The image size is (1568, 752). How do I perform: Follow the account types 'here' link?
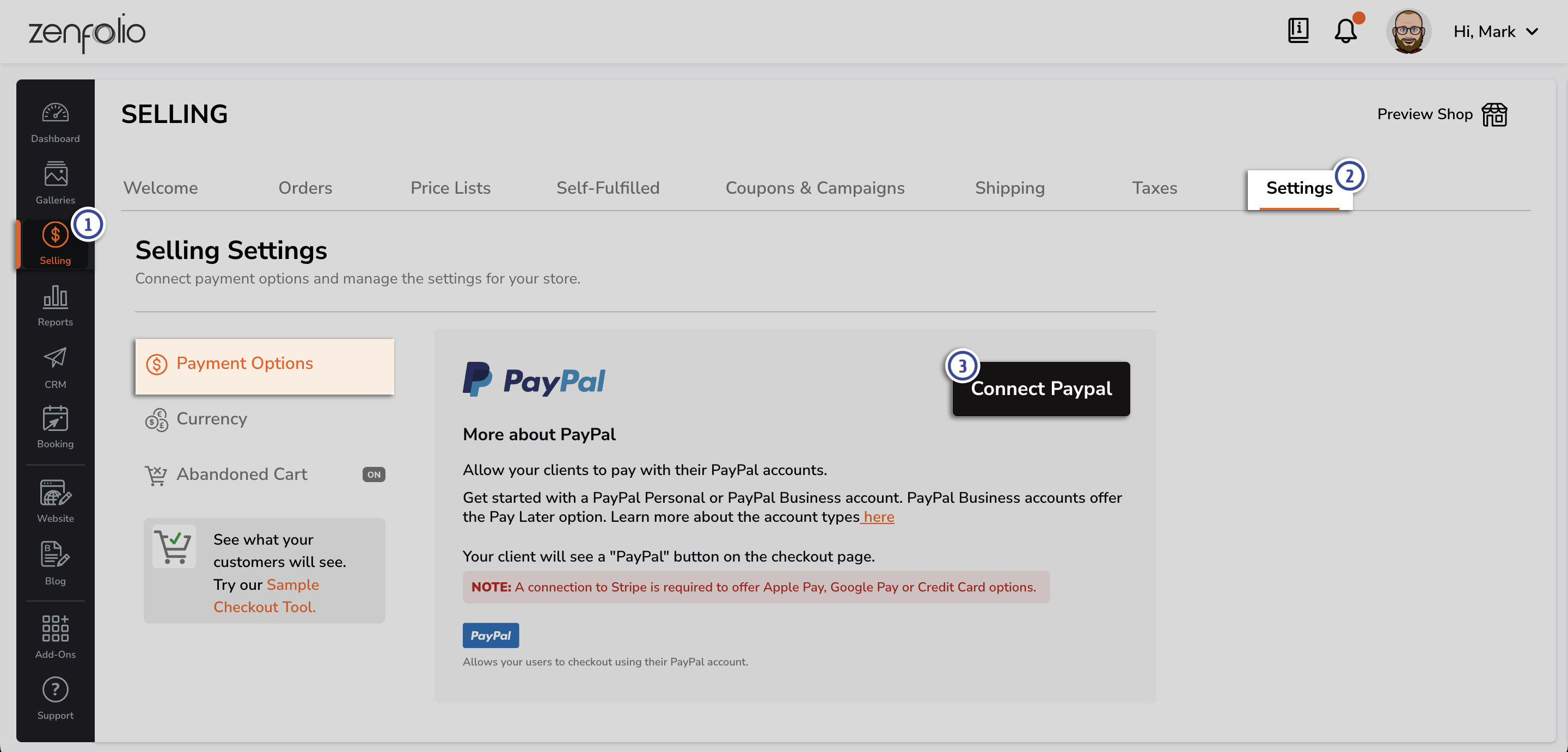tap(878, 516)
